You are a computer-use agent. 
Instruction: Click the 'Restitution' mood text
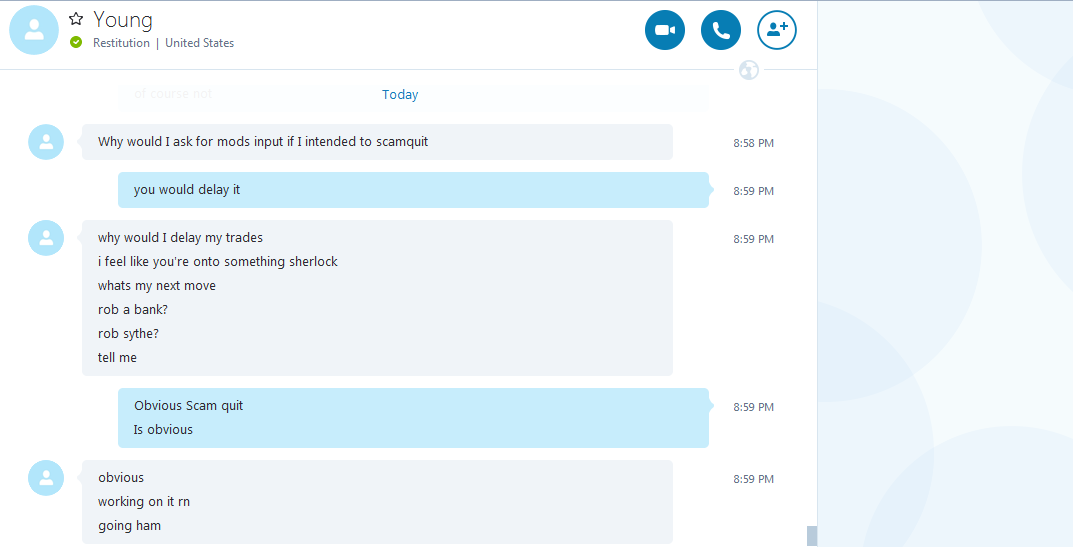(121, 42)
